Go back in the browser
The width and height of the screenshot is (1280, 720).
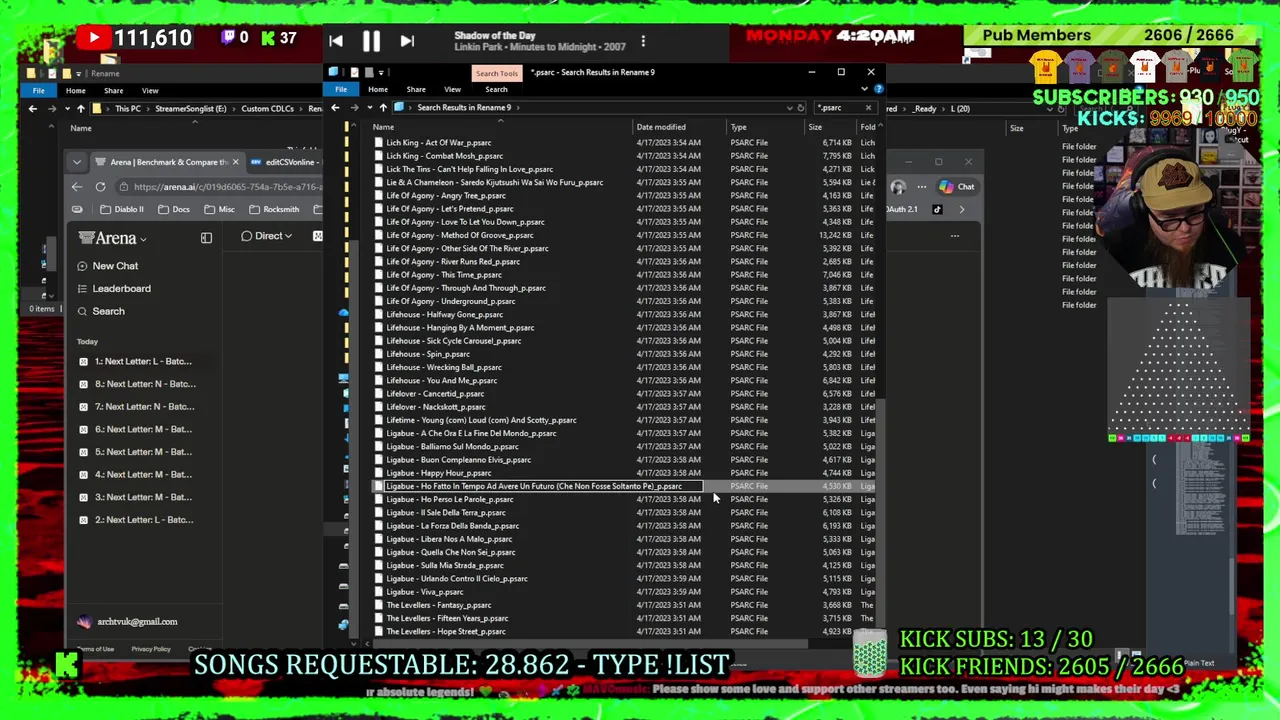77,187
